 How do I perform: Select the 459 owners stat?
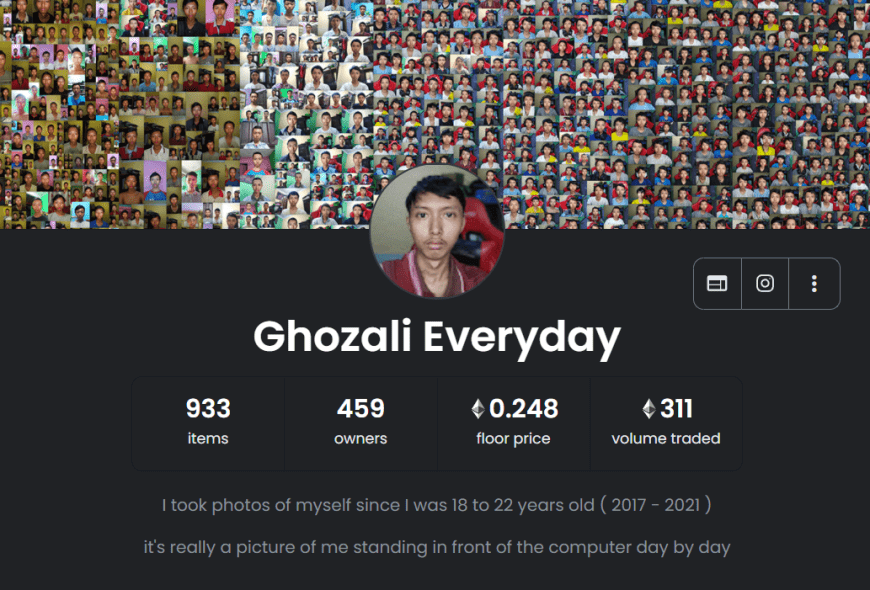coord(361,423)
